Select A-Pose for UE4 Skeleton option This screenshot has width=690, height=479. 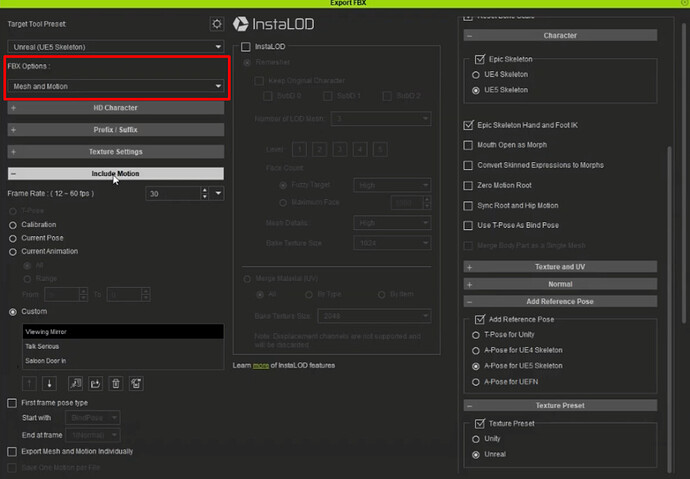point(476,351)
